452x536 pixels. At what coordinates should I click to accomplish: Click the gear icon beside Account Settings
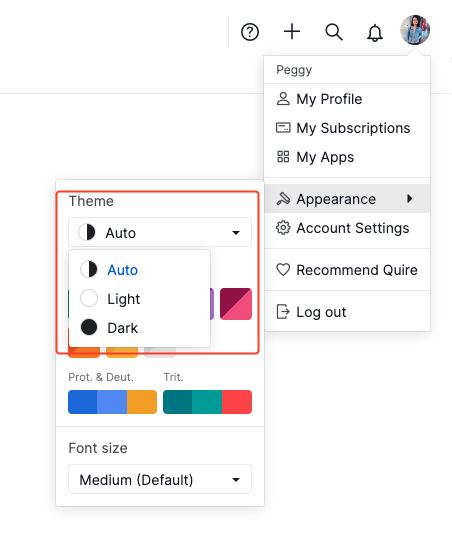pos(283,228)
